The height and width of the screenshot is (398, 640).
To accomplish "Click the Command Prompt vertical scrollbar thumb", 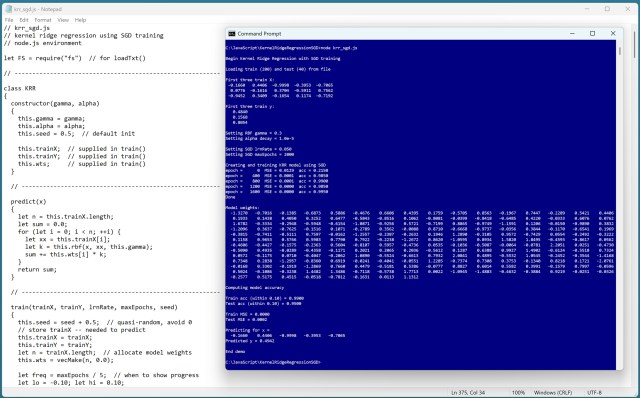I will [x=620, y=51].
